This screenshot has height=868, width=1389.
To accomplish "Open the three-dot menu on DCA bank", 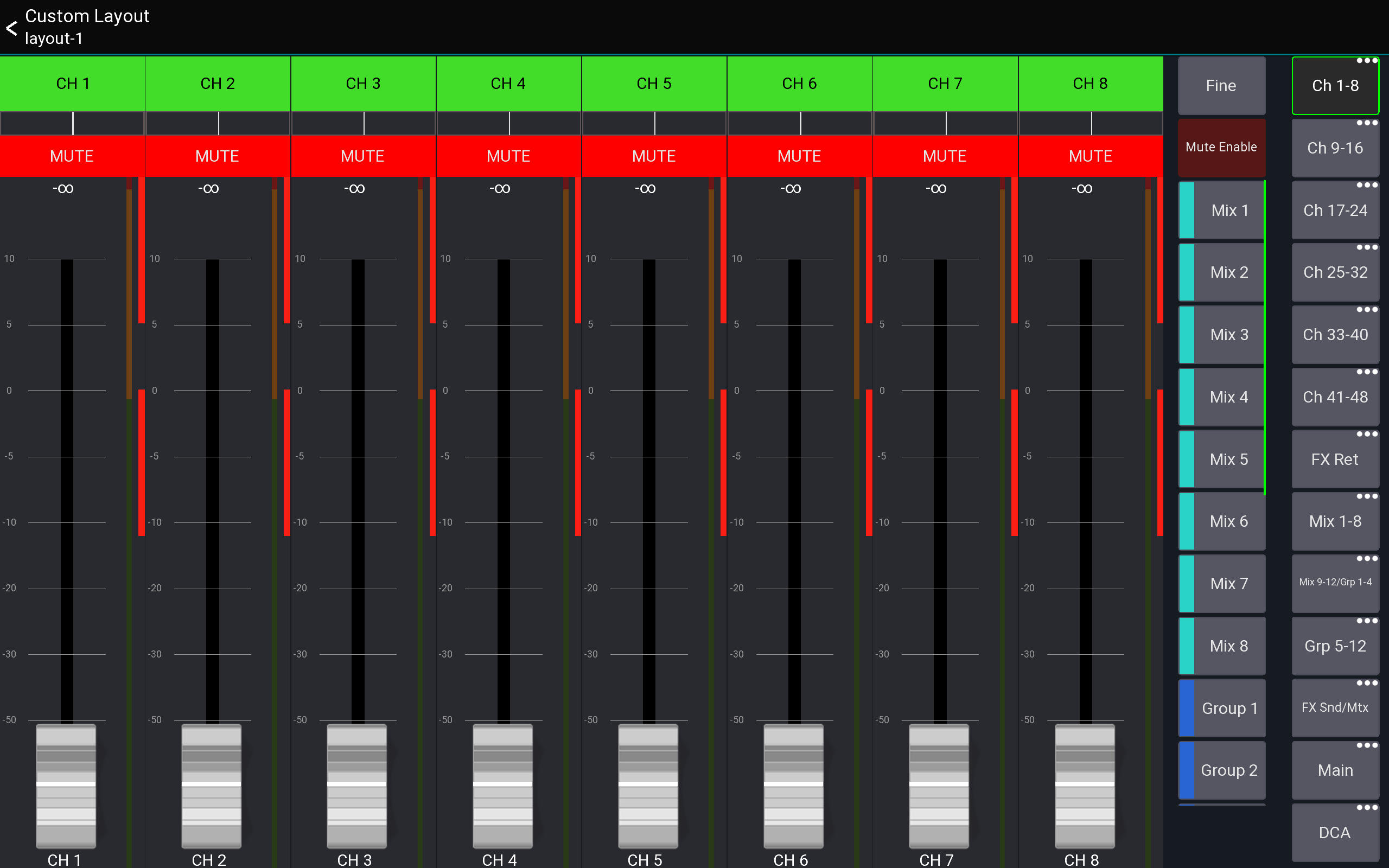I will click(x=1368, y=807).
